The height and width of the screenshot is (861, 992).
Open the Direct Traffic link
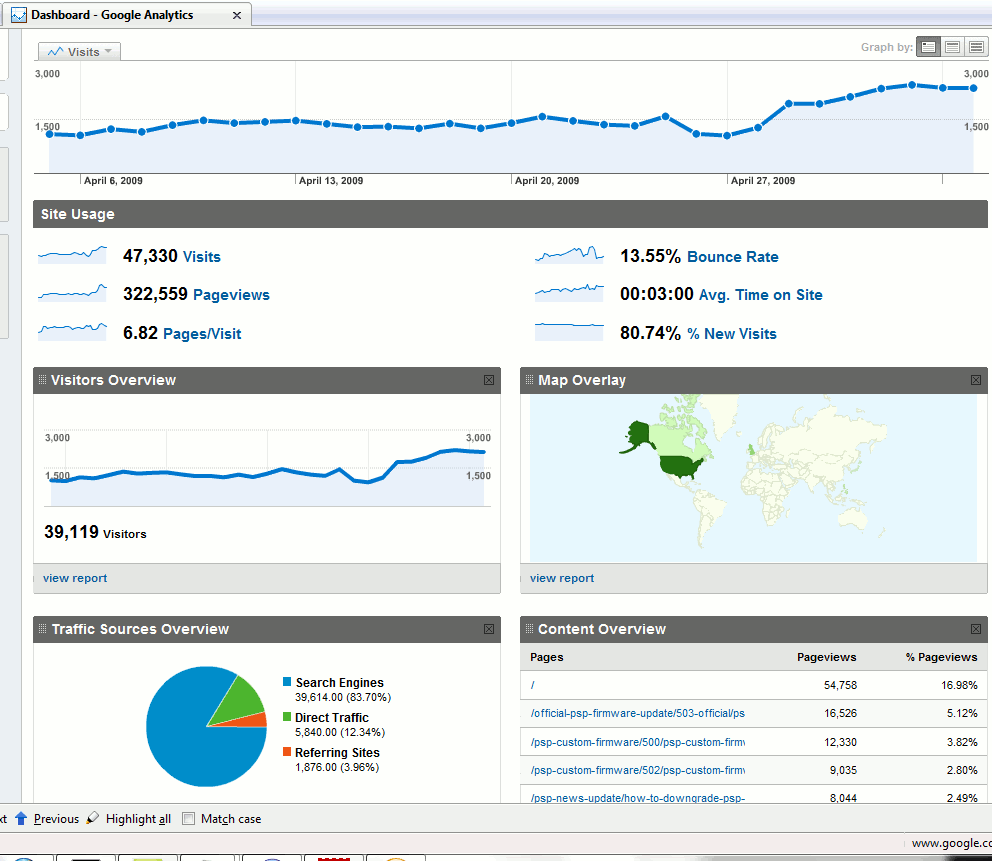point(332,717)
